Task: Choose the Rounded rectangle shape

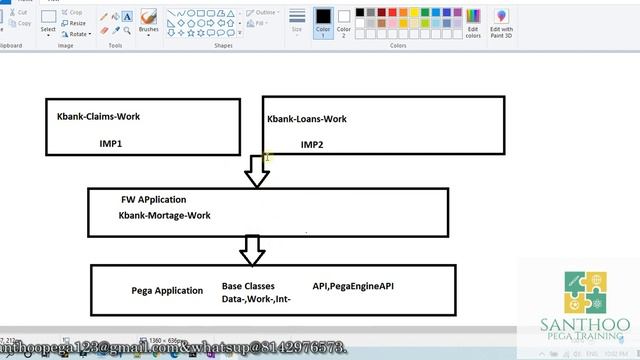Action: coord(211,14)
